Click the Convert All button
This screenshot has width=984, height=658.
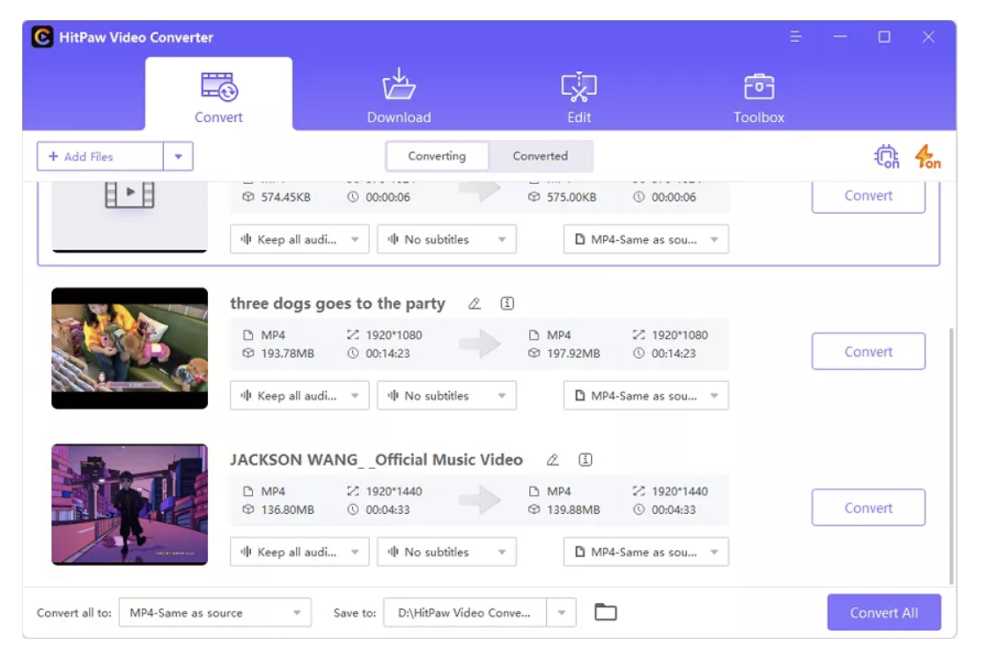pos(883,613)
